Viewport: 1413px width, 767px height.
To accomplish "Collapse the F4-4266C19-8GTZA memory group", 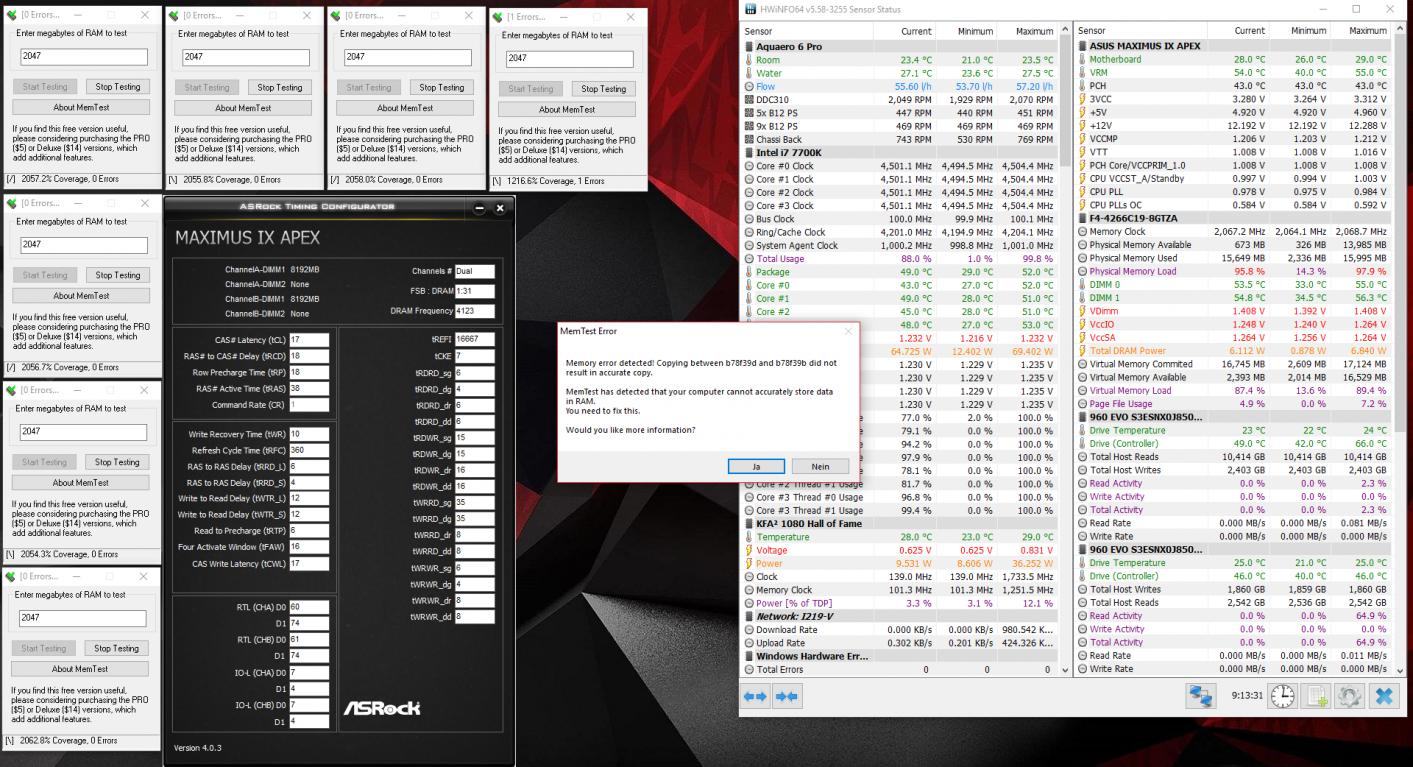I will tap(1081, 219).
